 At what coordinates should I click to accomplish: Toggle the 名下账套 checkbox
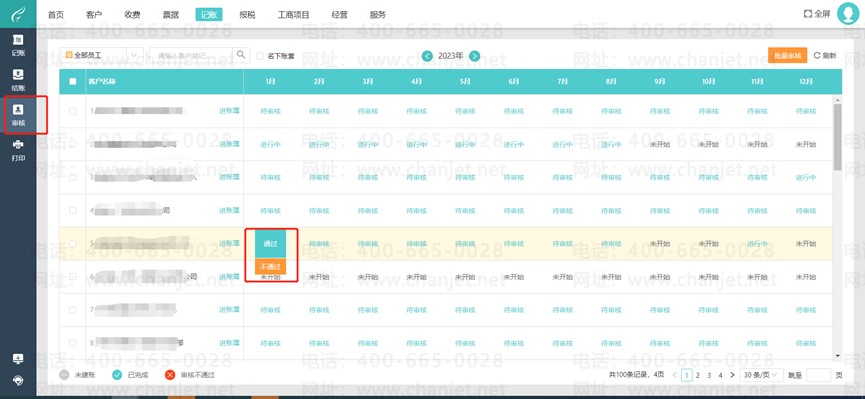[x=259, y=56]
